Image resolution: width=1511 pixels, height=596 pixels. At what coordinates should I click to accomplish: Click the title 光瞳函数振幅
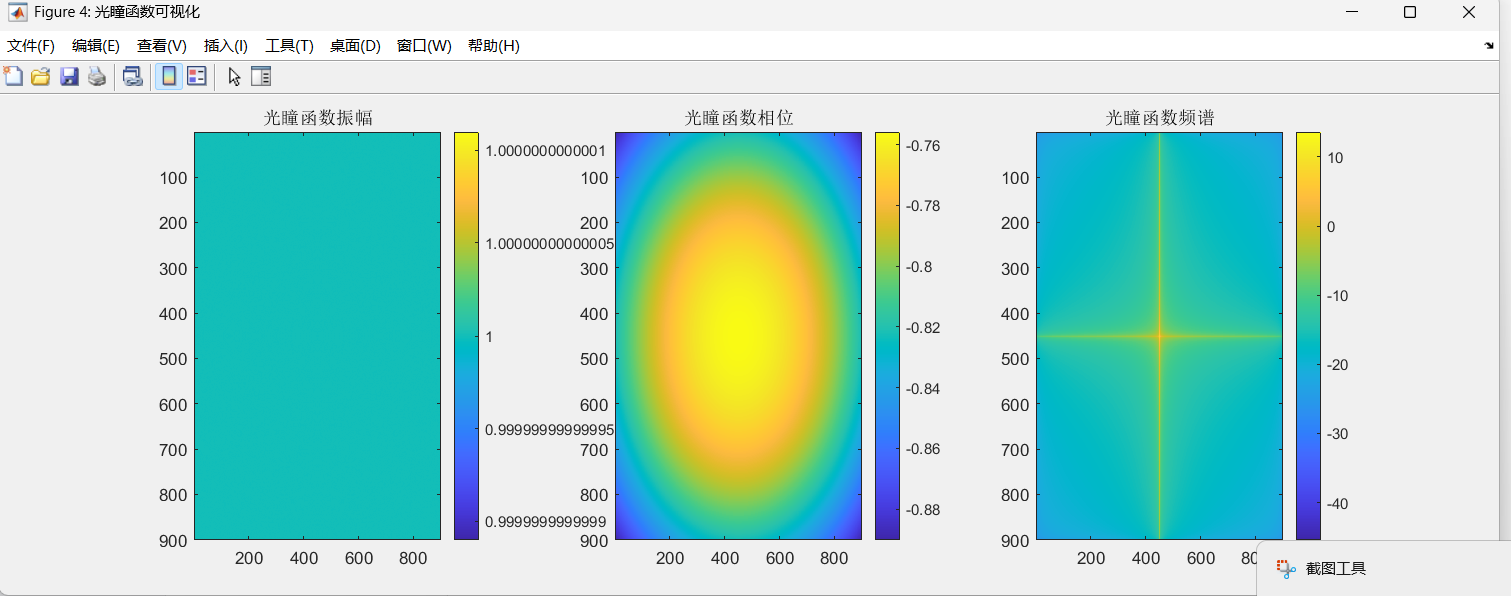[x=318, y=118]
